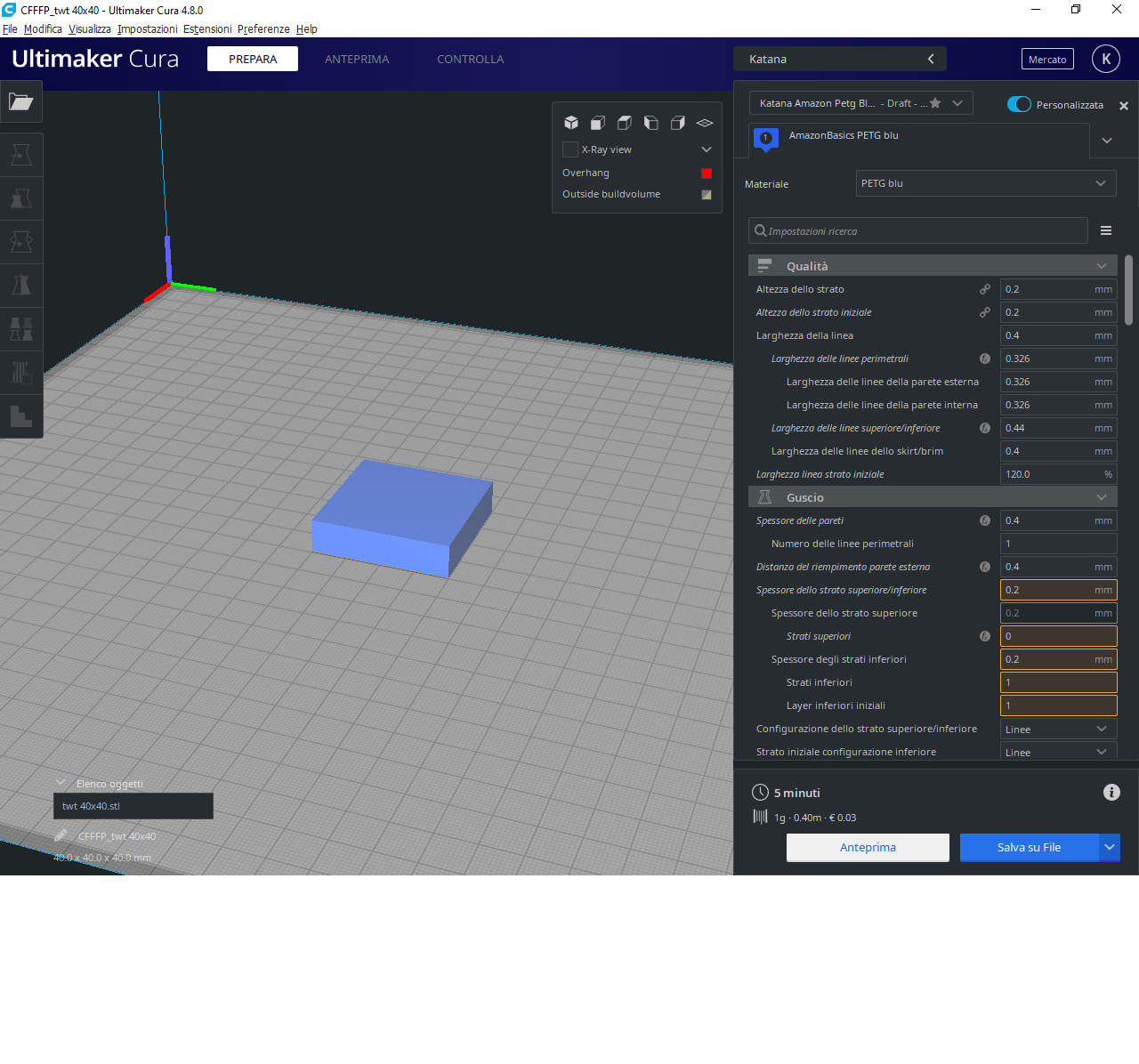Image resolution: width=1139 pixels, height=1064 pixels.
Task: Click function icon for Larghezza linee superiore/inferiore
Action: click(985, 428)
